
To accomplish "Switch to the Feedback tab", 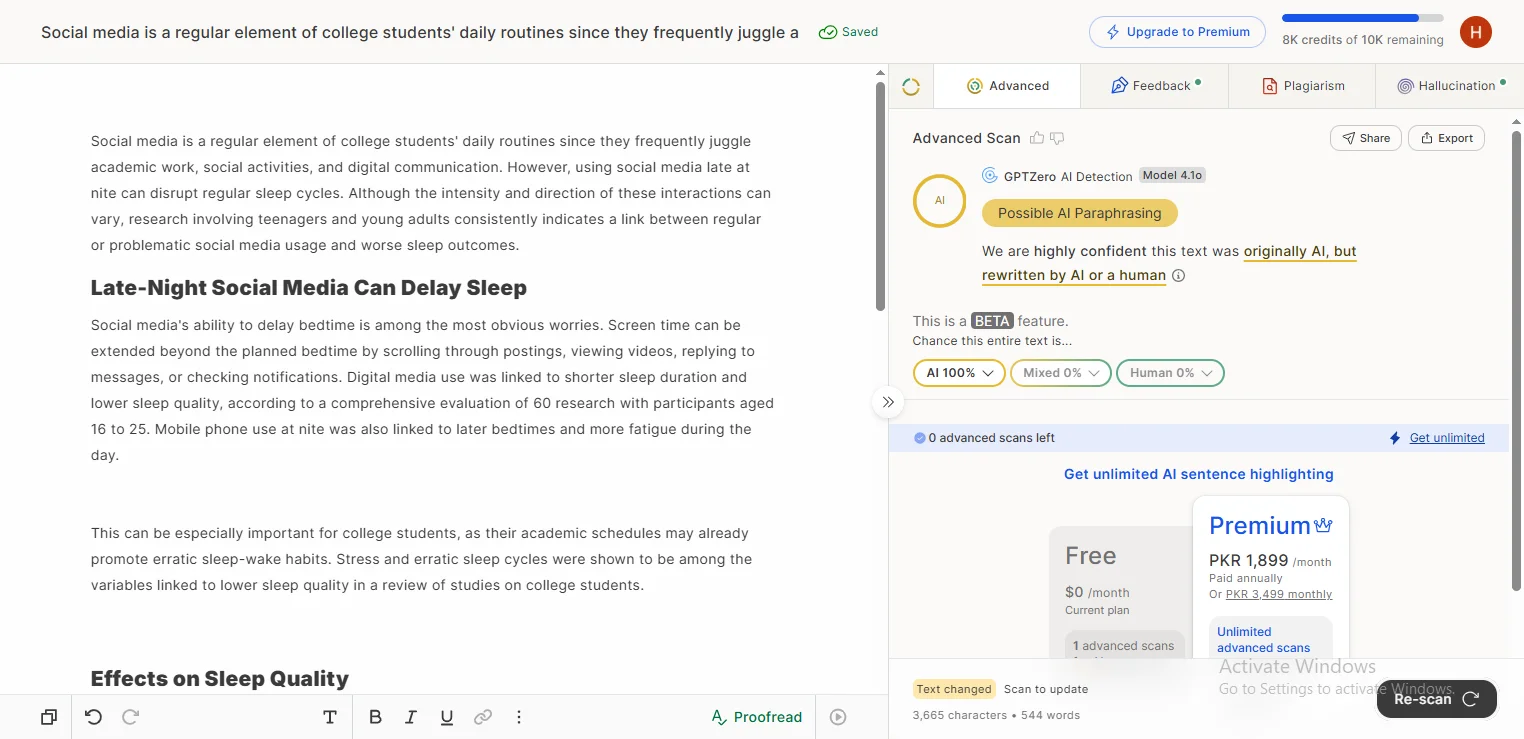I will coord(1155,86).
